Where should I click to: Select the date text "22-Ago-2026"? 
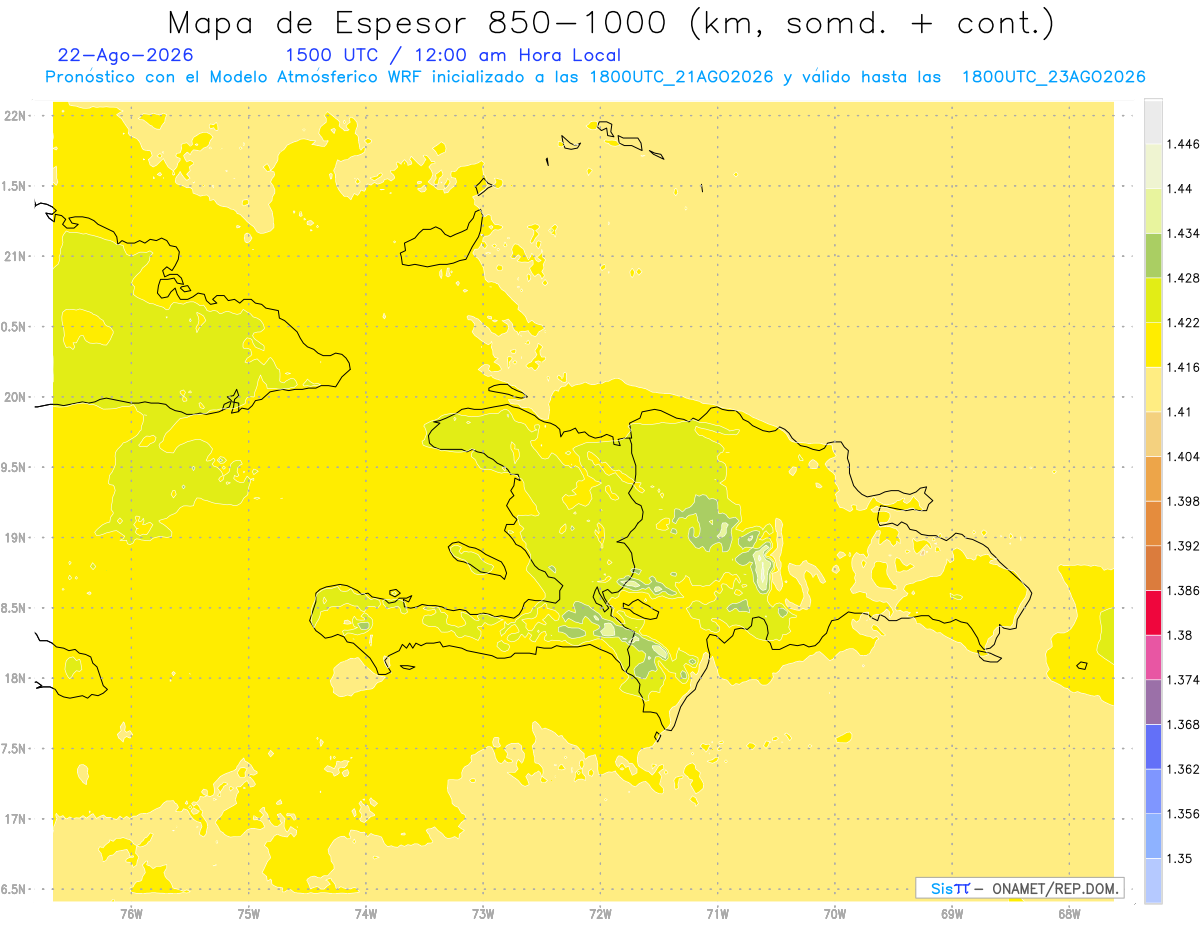126,55
